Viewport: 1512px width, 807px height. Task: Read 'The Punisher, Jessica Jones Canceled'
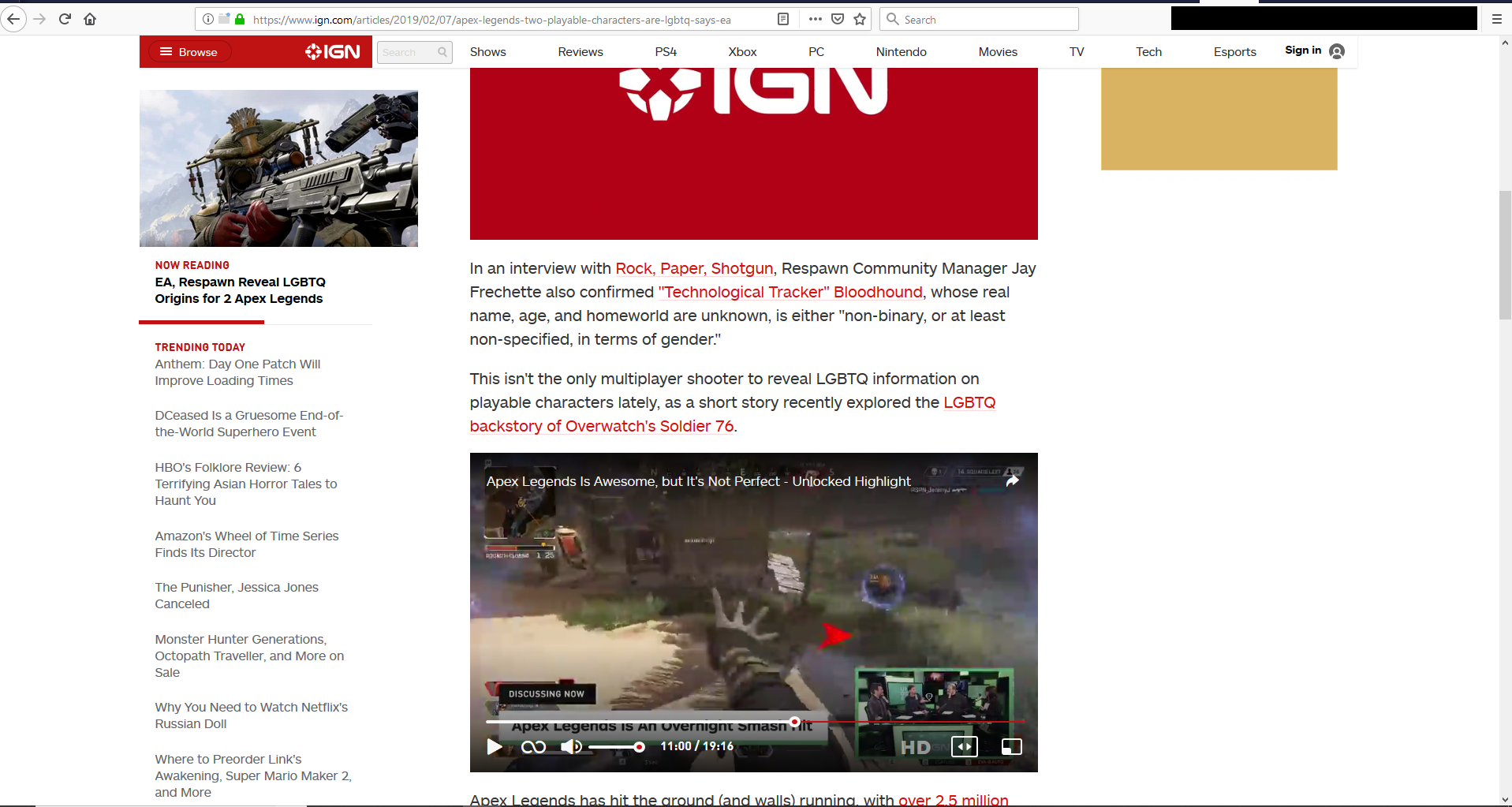pos(237,596)
